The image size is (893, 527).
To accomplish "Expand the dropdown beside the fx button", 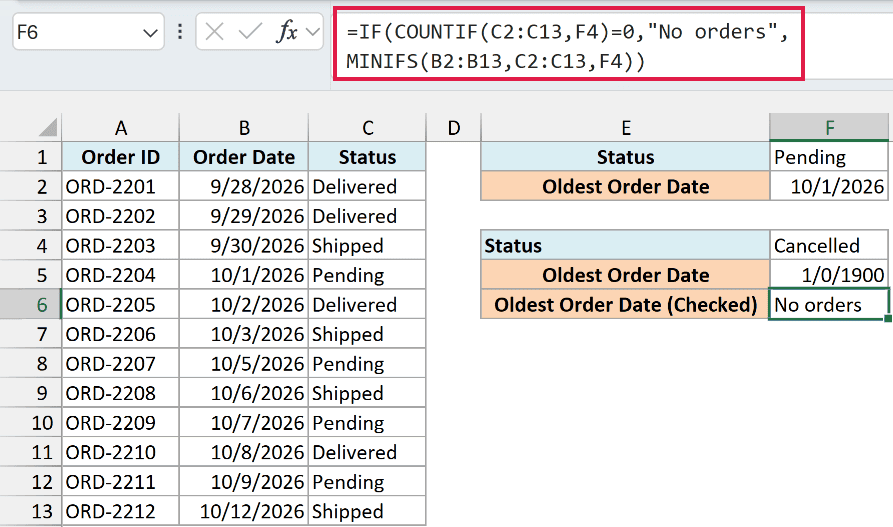I will [313, 32].
